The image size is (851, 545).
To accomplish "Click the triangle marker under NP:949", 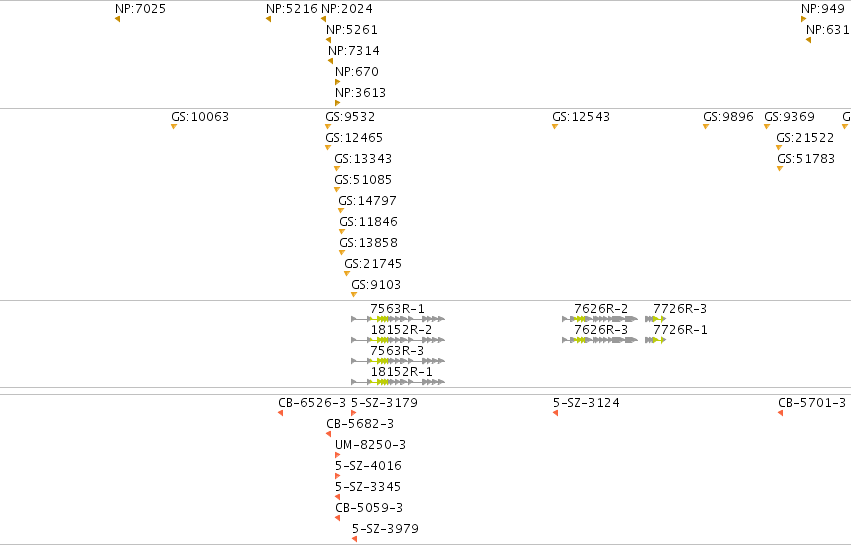I will [x=803, y=20].
